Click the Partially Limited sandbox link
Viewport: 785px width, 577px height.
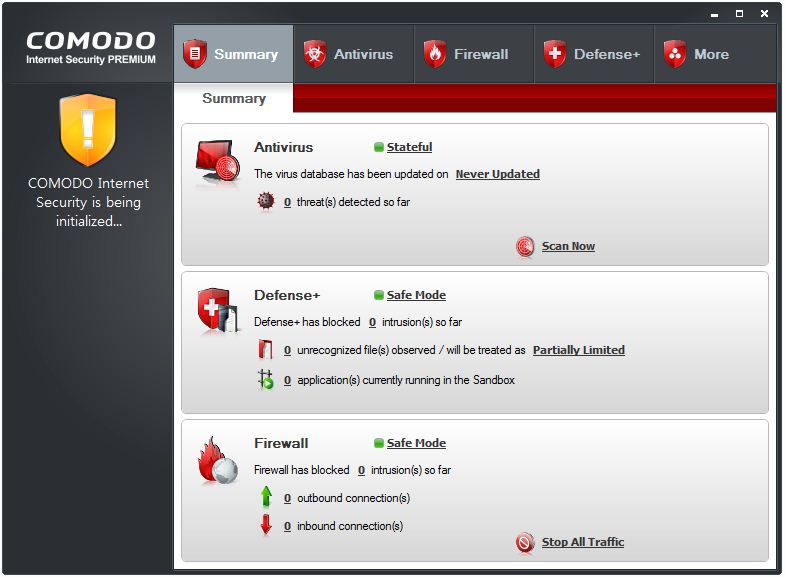[x=579, y=350]
